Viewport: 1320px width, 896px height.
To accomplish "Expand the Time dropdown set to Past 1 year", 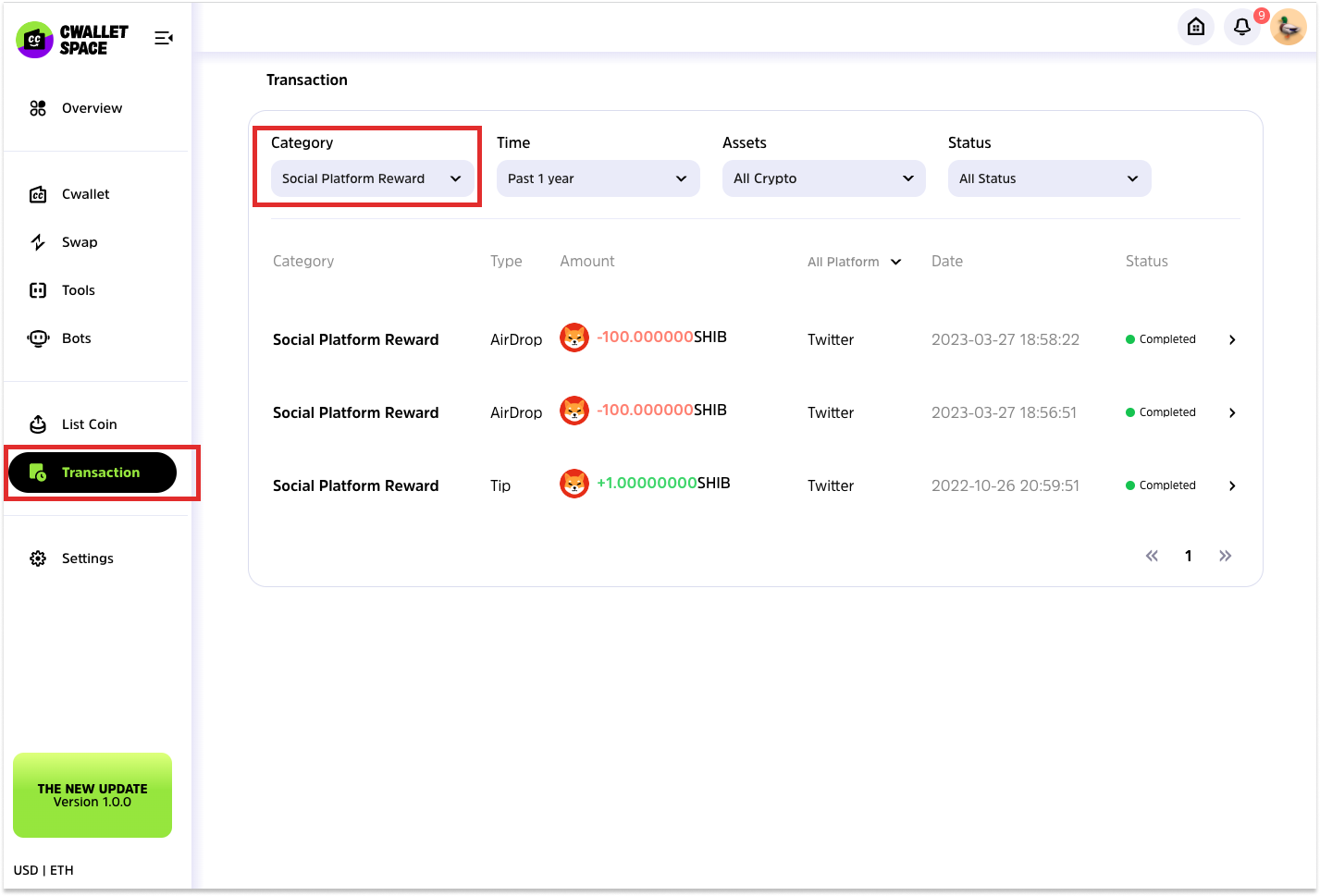I will (598, 178).
